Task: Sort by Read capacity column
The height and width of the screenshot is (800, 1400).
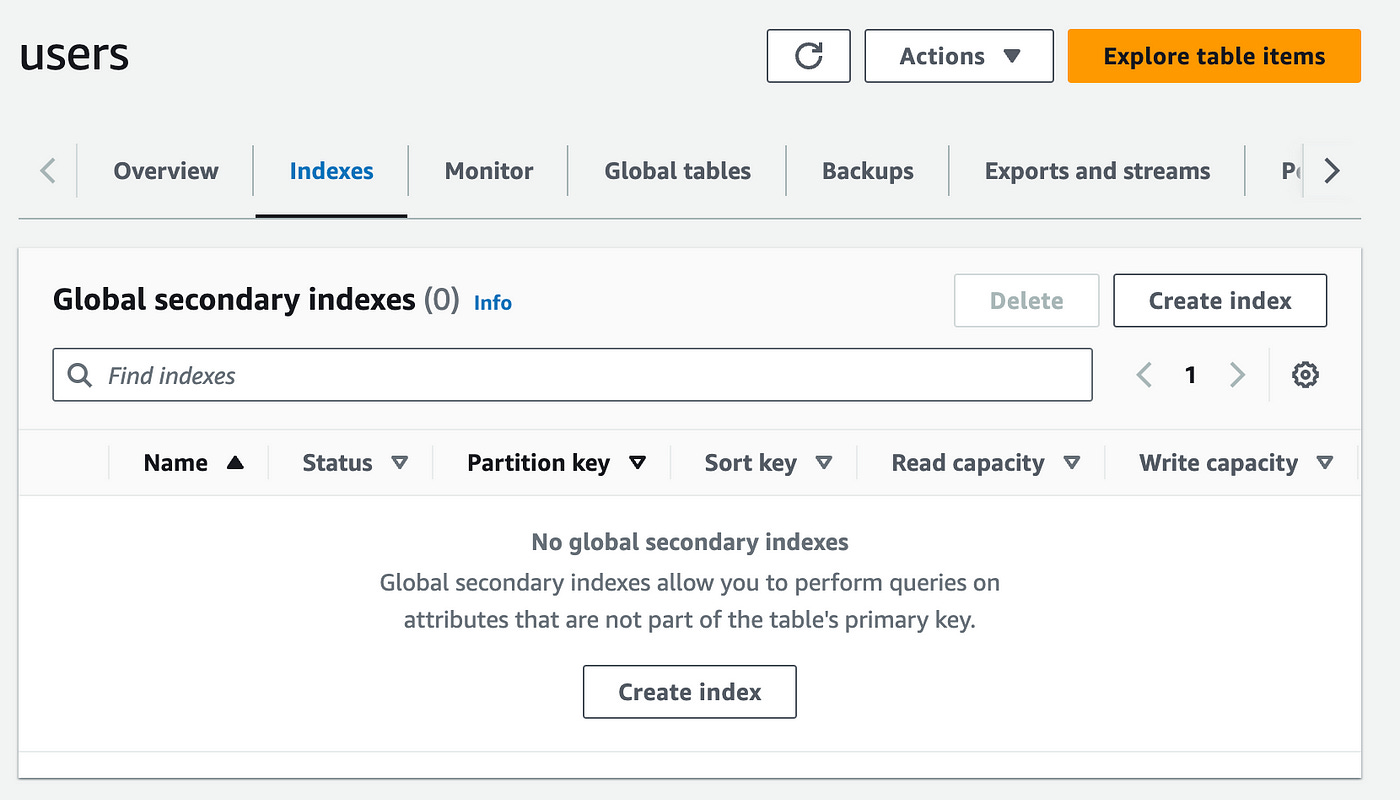Action: coord(1071,463)
